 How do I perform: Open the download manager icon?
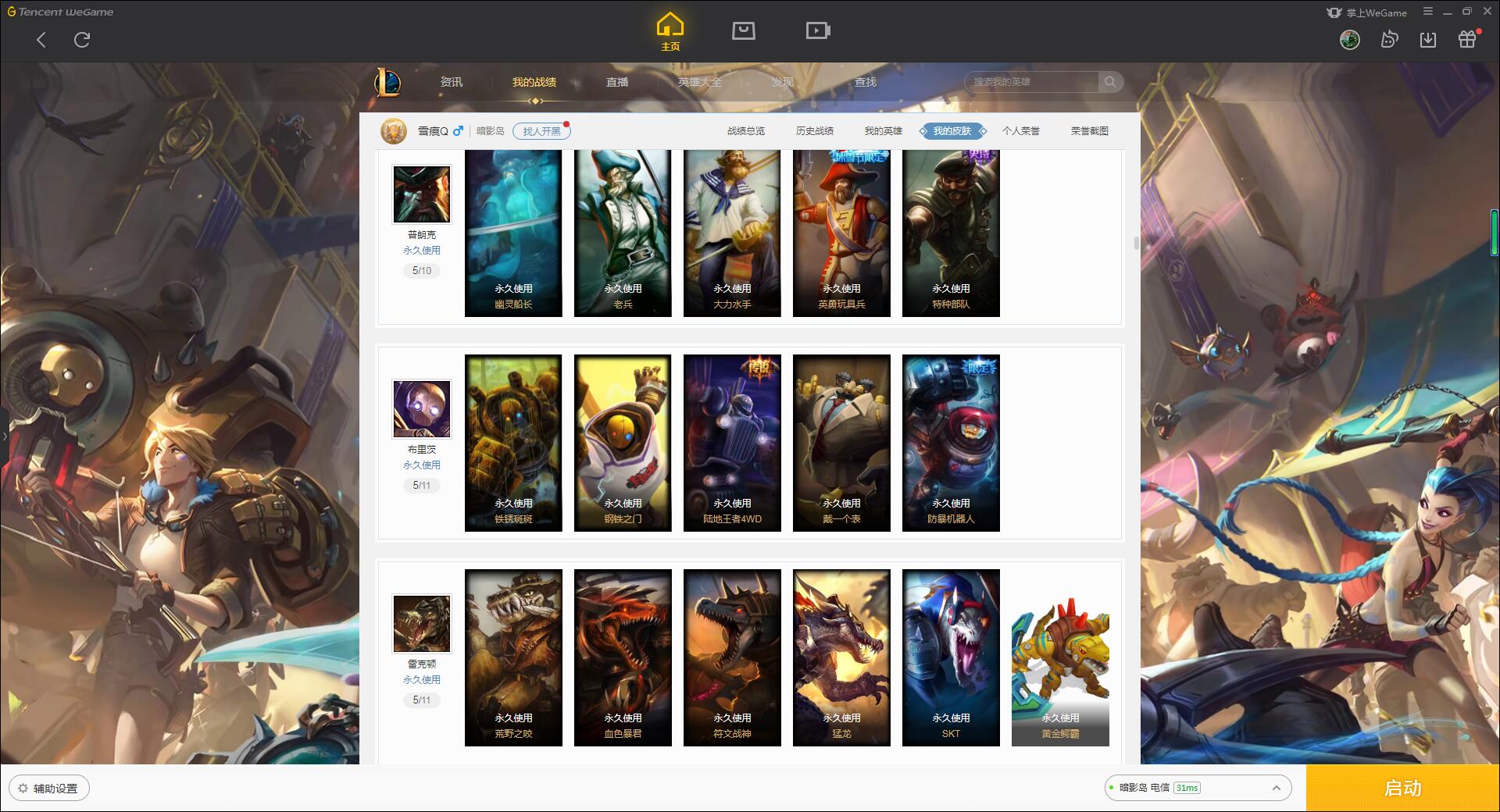click(x=1428, y=40)
